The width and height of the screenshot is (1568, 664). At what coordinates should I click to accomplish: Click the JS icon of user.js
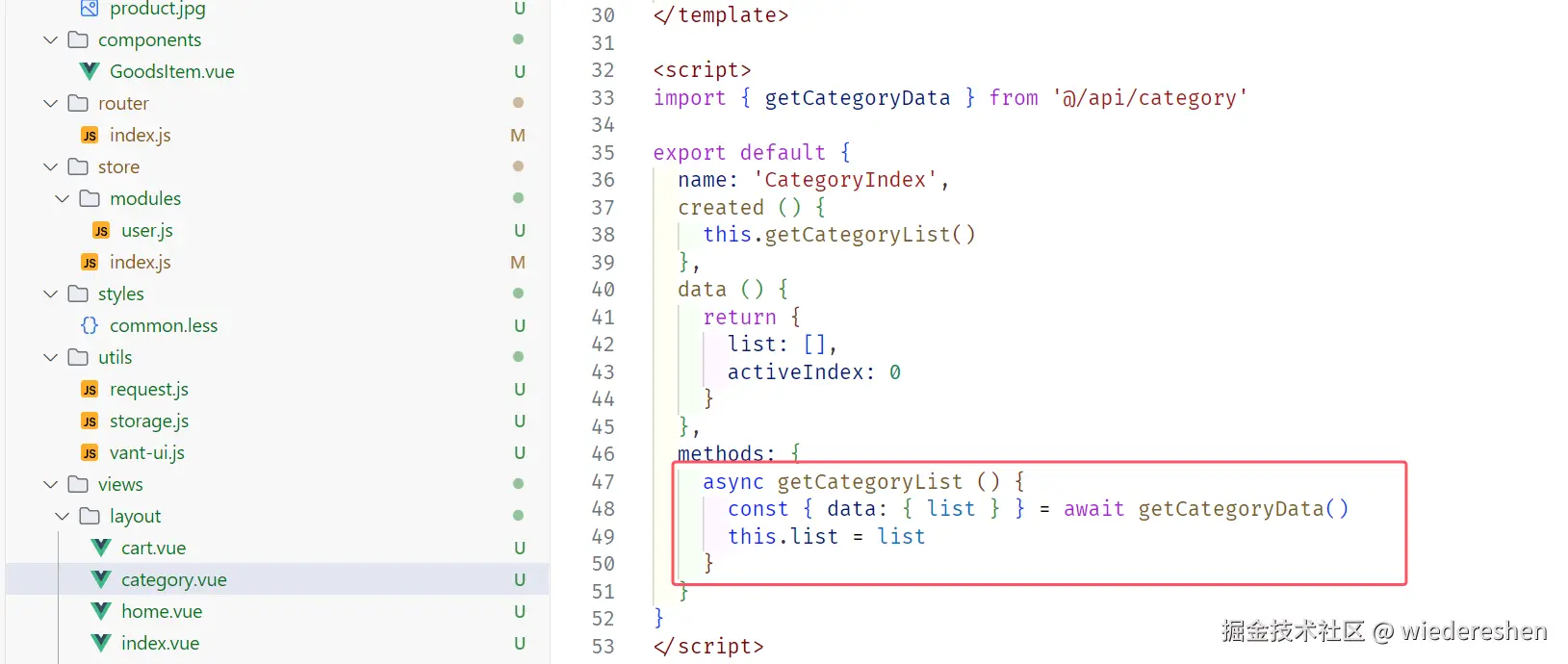coord(101,231)
